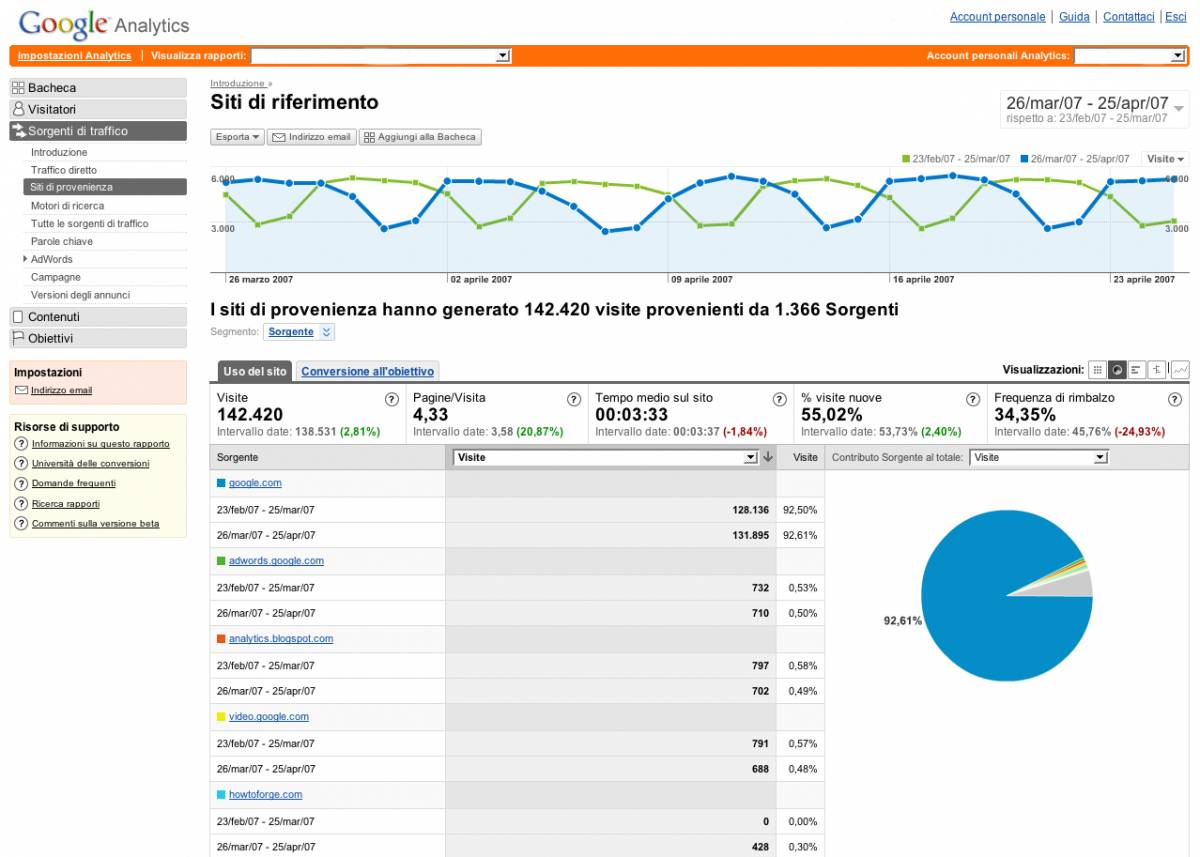Open Traffico diretto in the sidebar
The width and height of the screenshot is (1200, 857).
[x=64, y=170]
